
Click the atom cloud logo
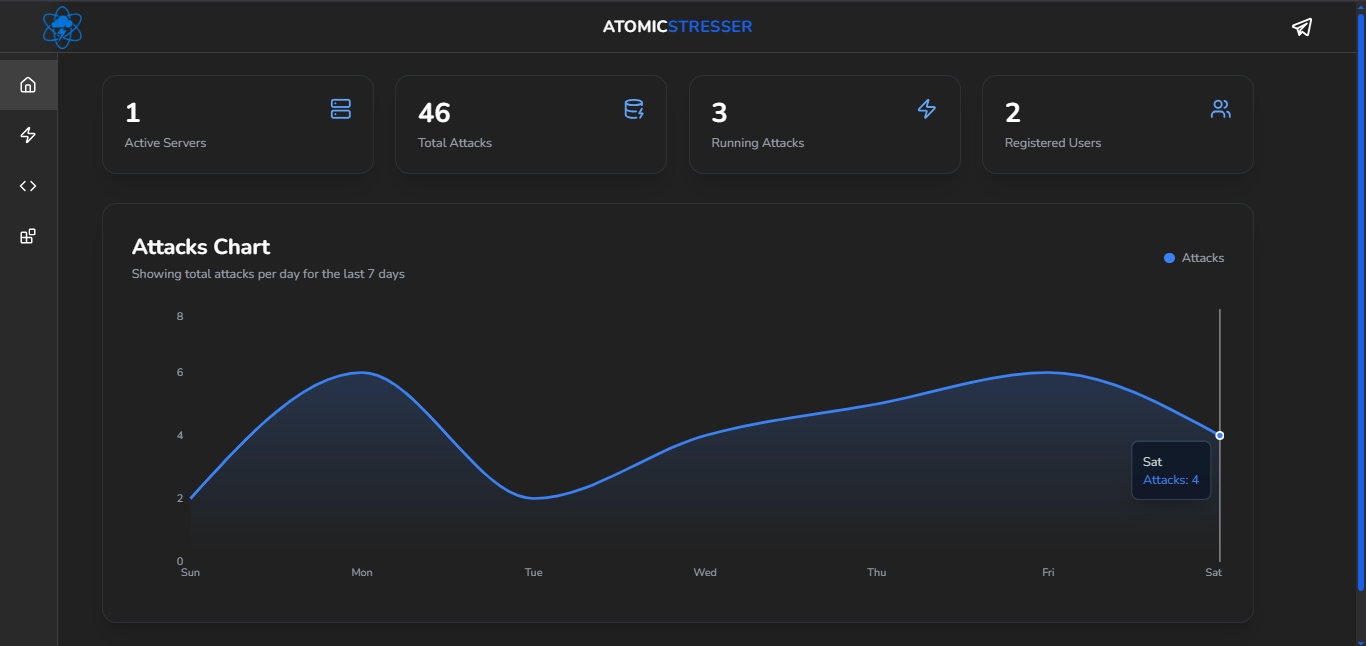(62, 27)
